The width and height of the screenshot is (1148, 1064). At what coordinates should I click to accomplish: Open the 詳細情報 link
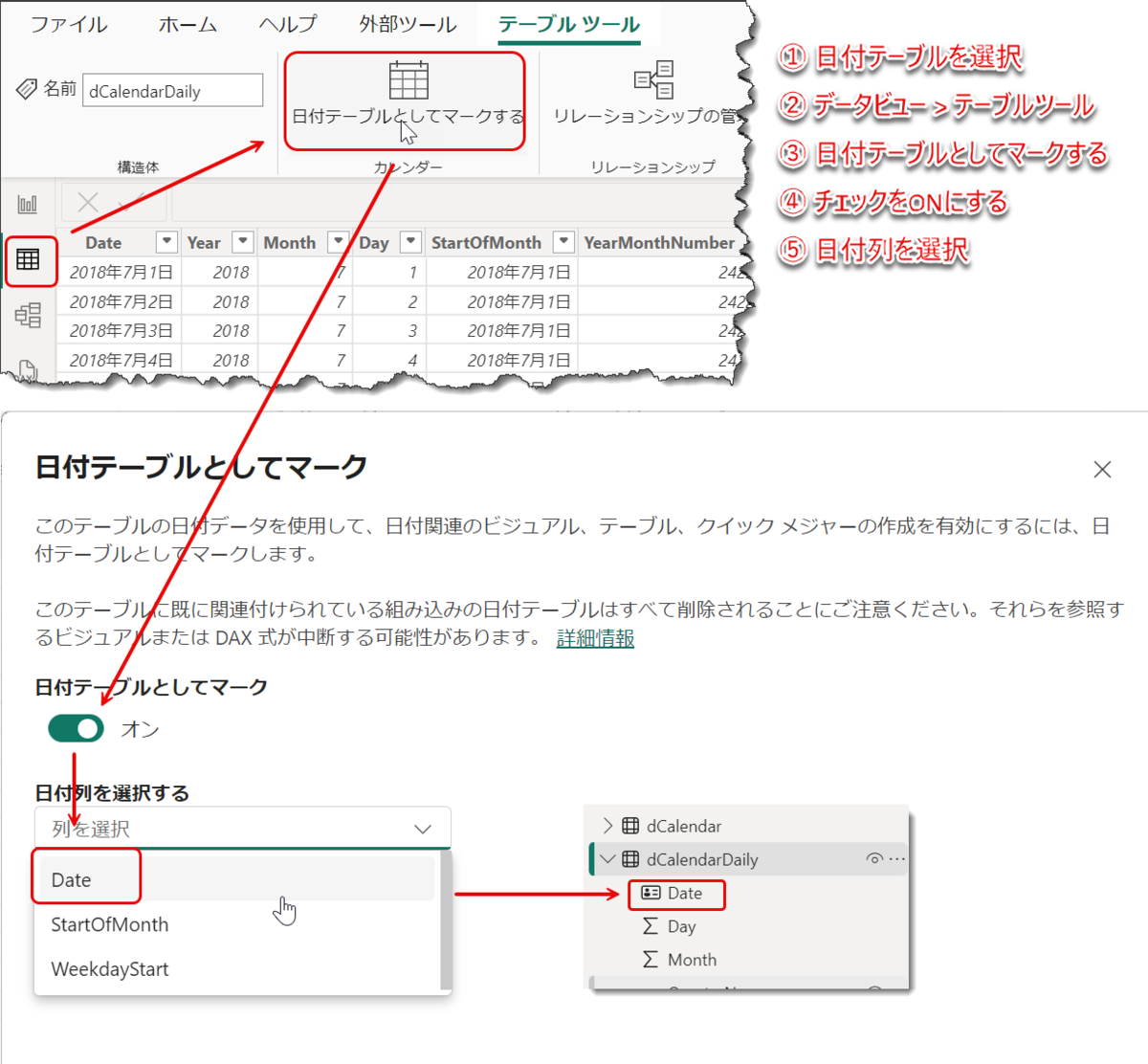(595, 638)
